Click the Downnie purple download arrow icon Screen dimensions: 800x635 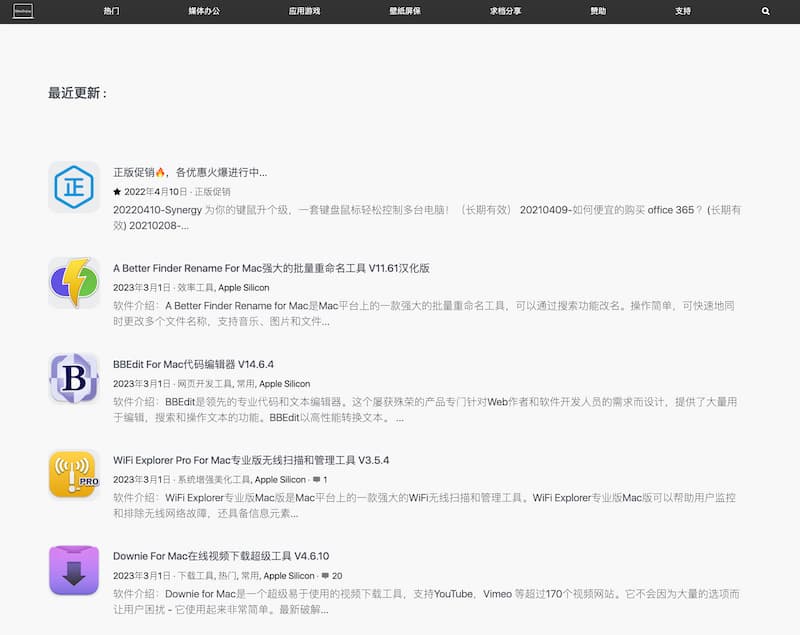(74, 570)
